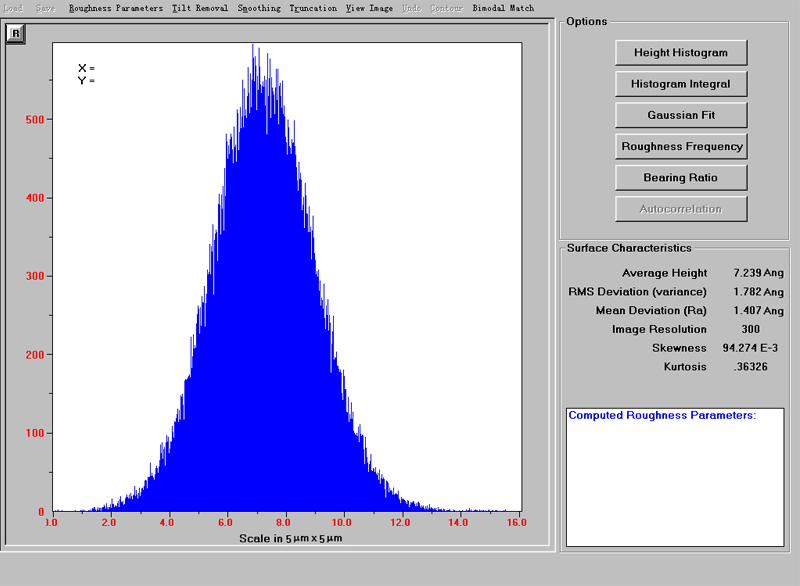
Task: Show the Height Histogram
Action: pos(681,53)
